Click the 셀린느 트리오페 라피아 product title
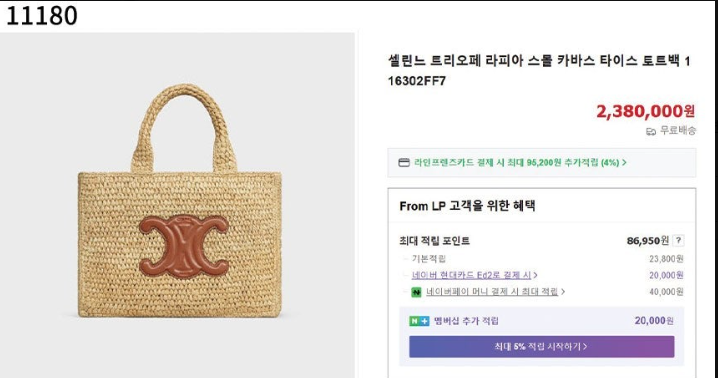Screen dimensions: 718x378 (539, 71)
